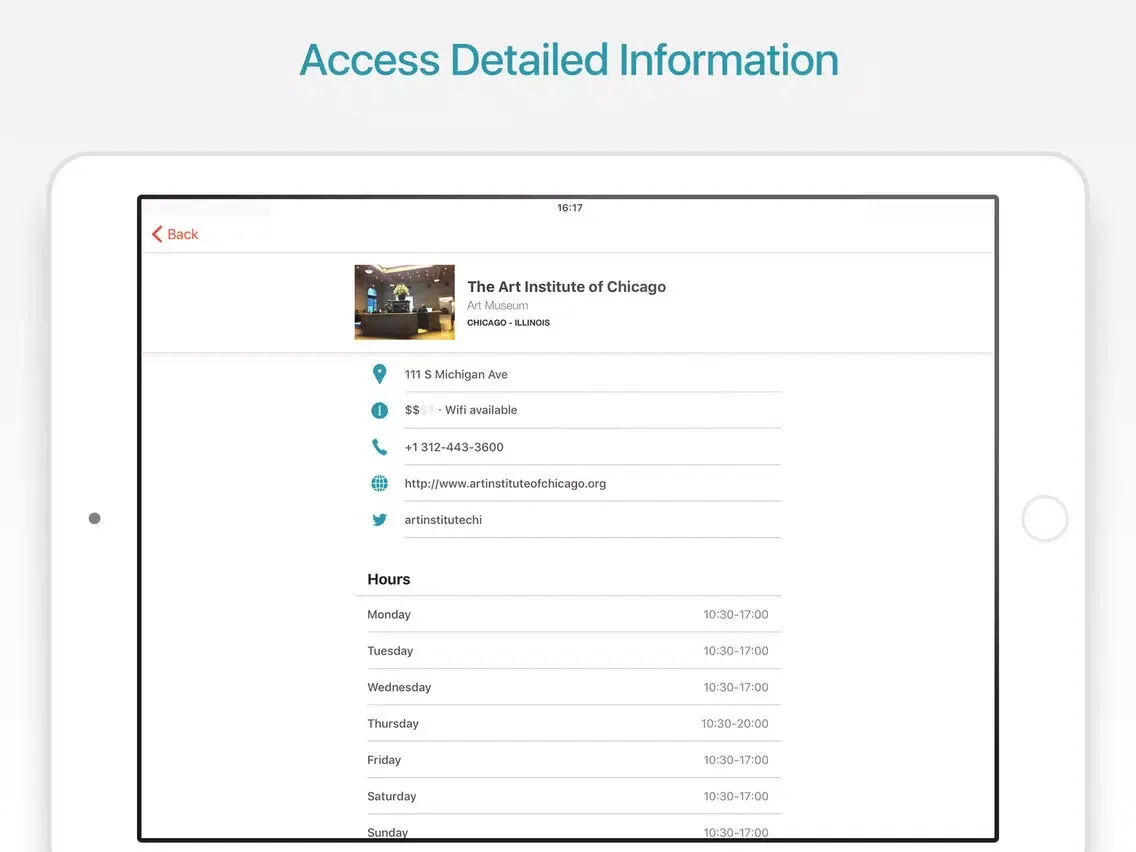This screenshot has width=1136, height=852.
Task: Click the CHICAGO - ILLINOIS label
Action: tap(508, 322)
